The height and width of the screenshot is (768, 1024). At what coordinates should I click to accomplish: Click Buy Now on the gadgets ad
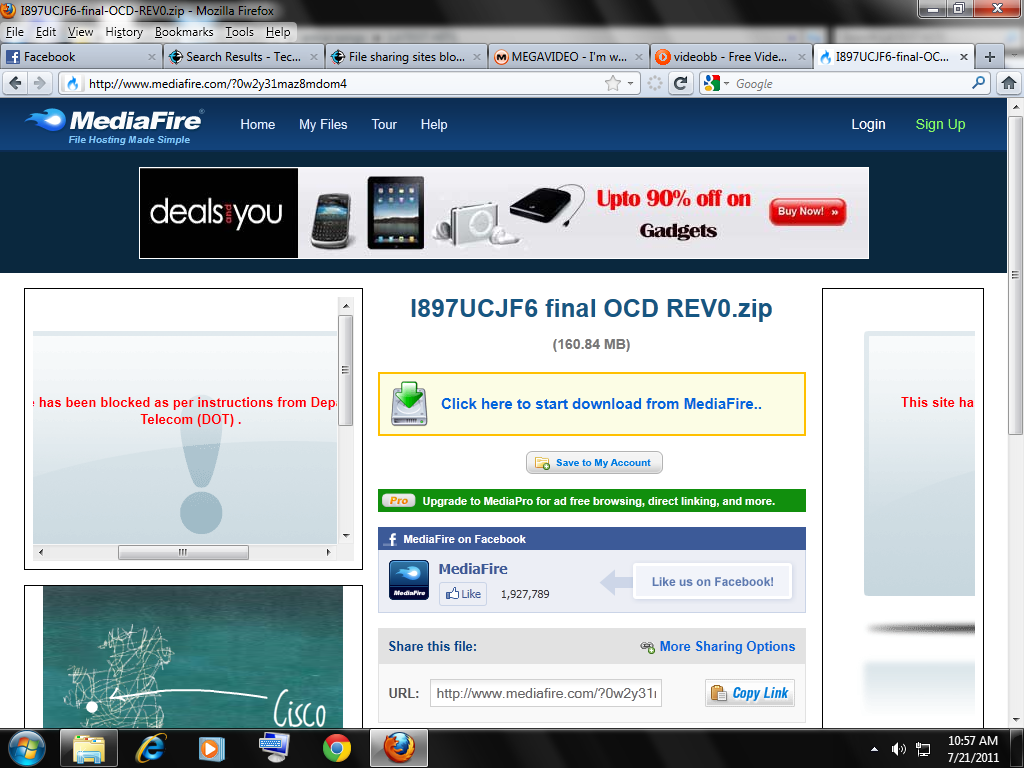(x=807, y=212)
